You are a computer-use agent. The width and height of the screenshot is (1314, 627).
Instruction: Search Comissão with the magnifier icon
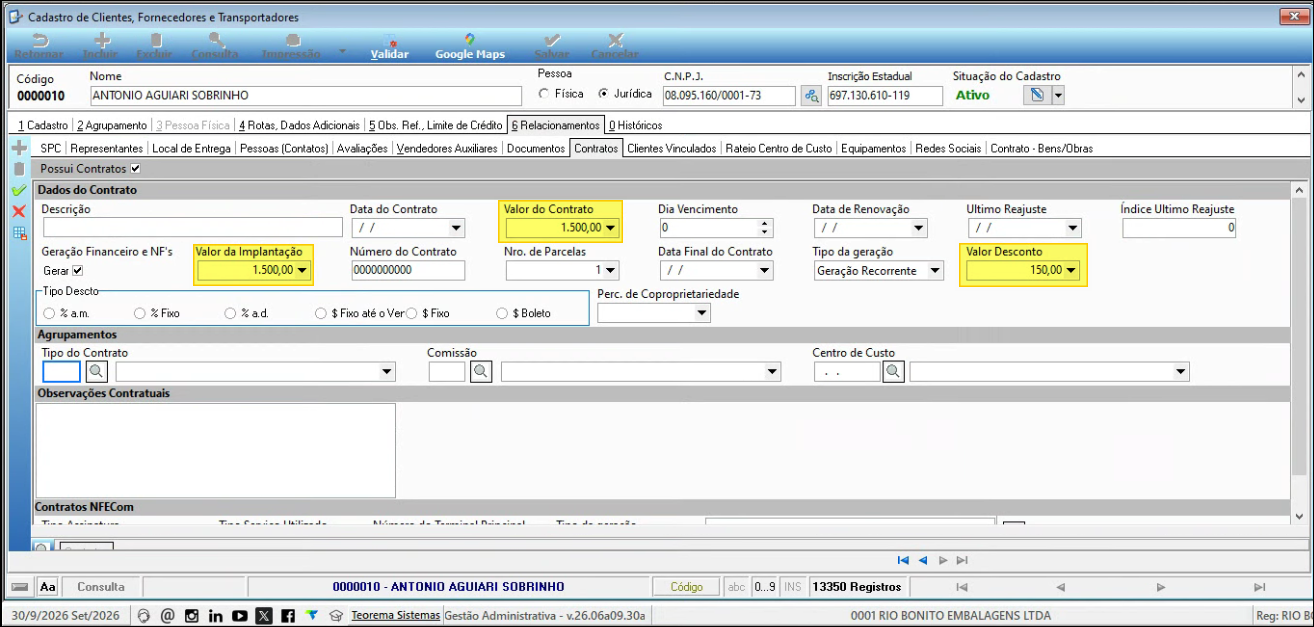point(481,372)
